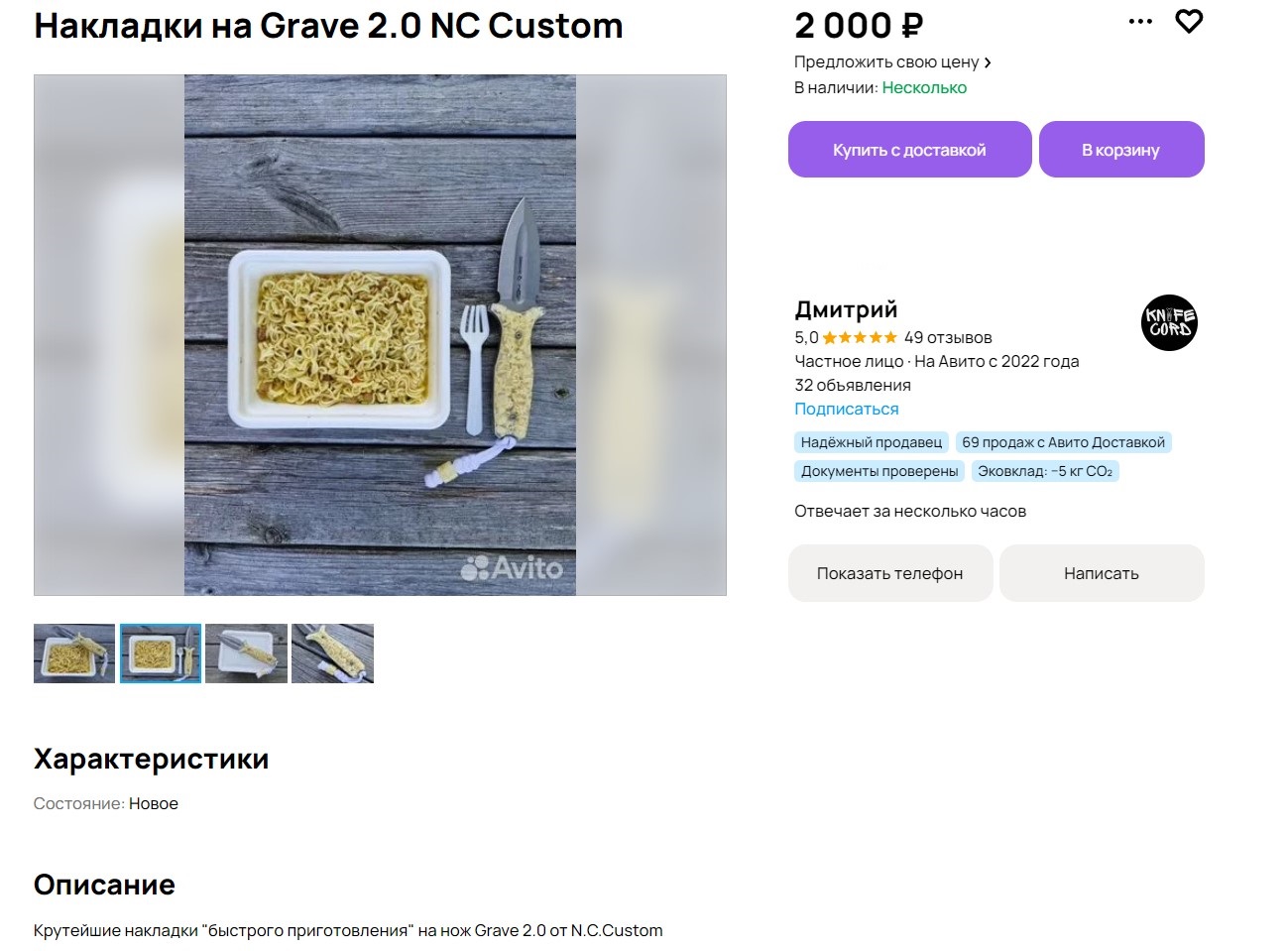
Task: Add listing to favorites with heart icon
Action: [1189, 22]
